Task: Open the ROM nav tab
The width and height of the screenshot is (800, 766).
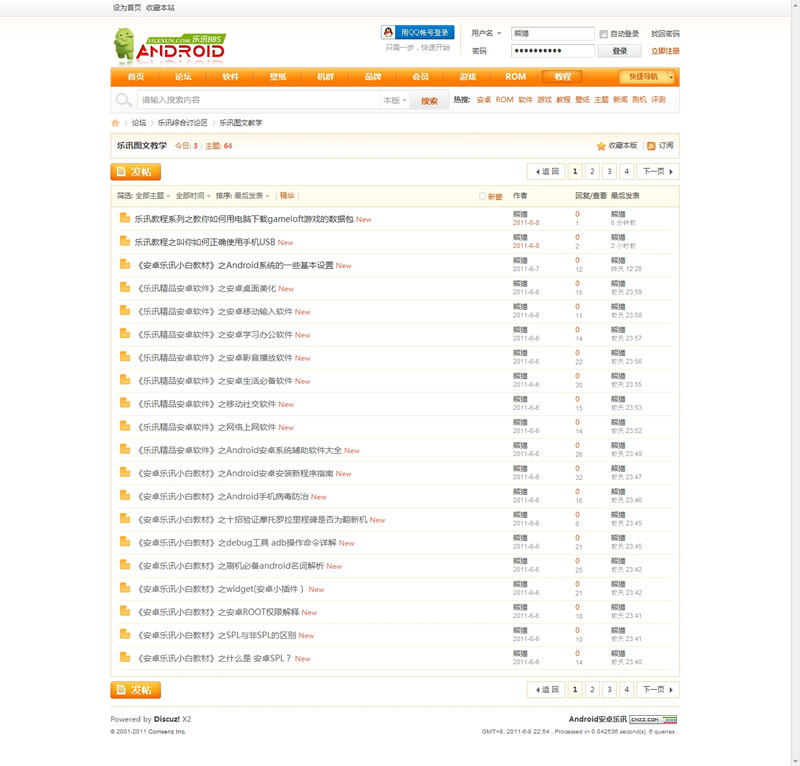Action: [x=515, y=77]
